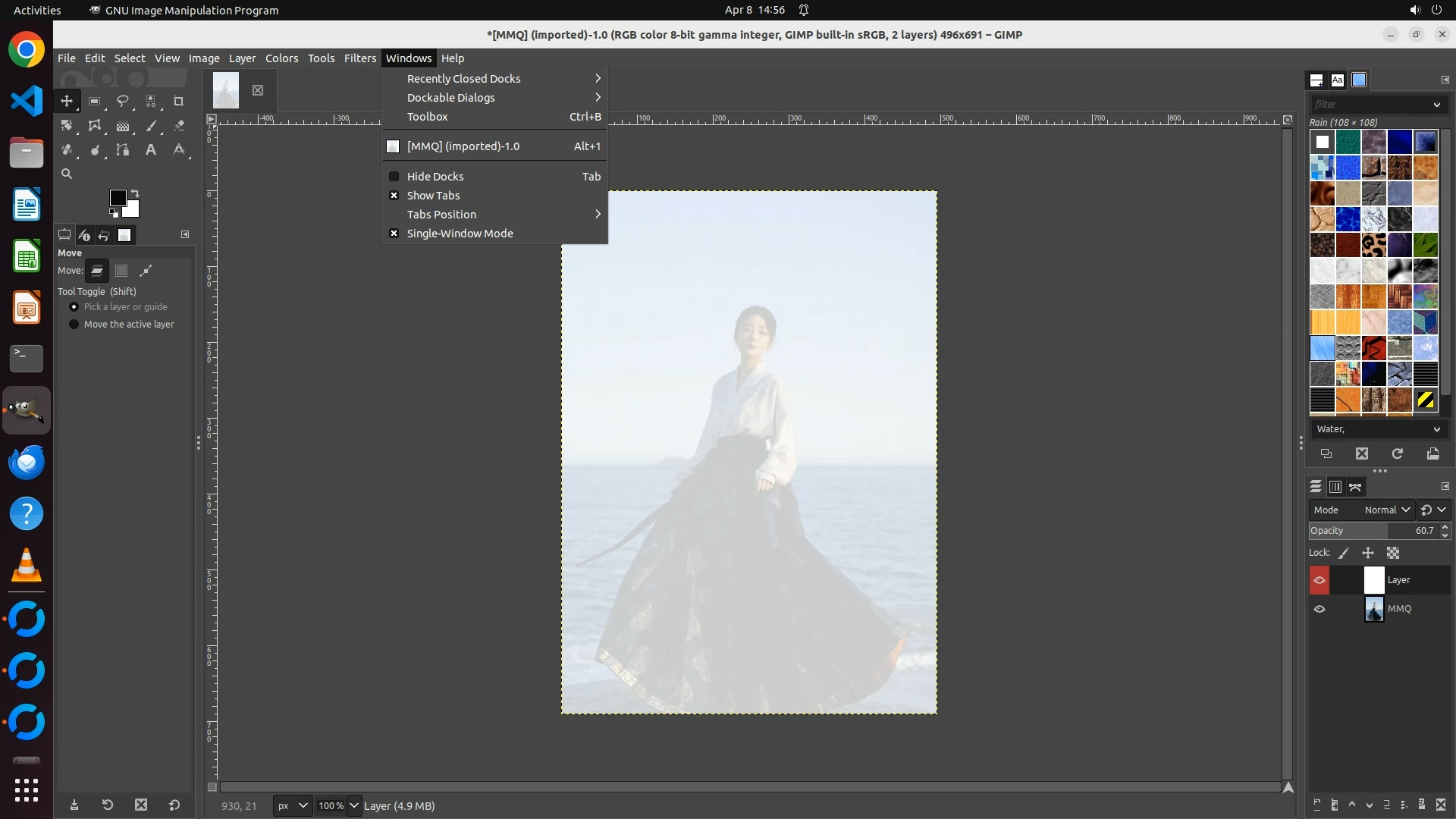Swap foreground and background colors
Screen dimensions: 1456x819
coord(135,193)
